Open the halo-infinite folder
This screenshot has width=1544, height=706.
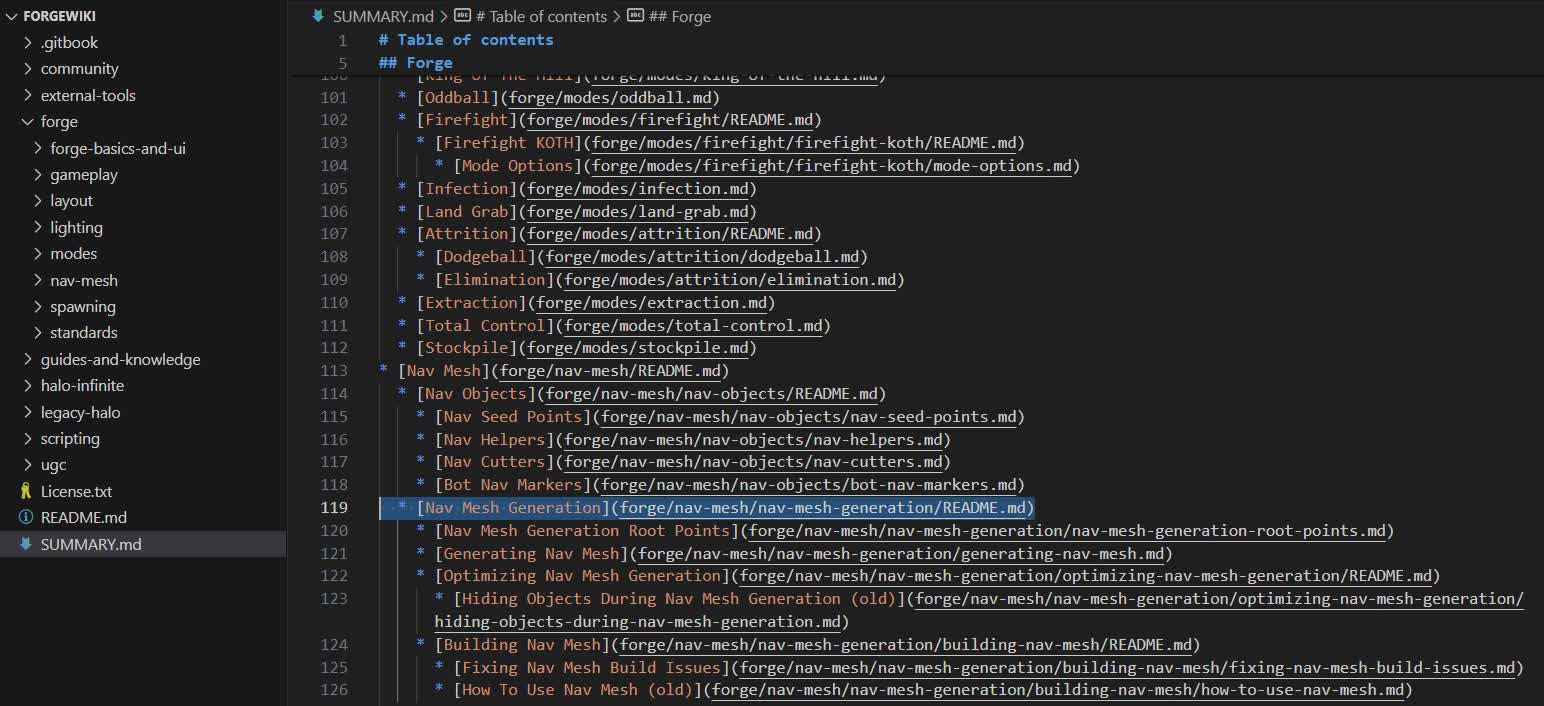pos(82,385)
